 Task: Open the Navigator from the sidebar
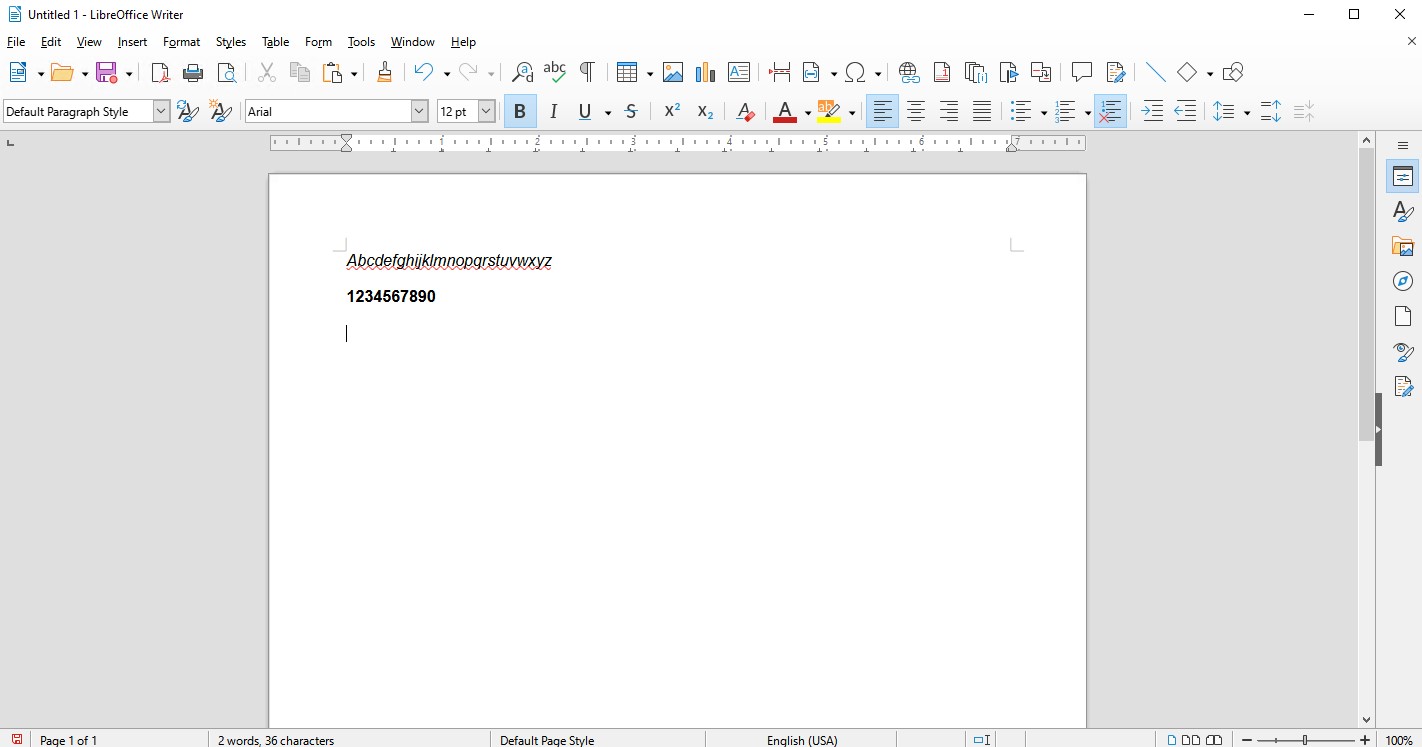click(1403, 281)
